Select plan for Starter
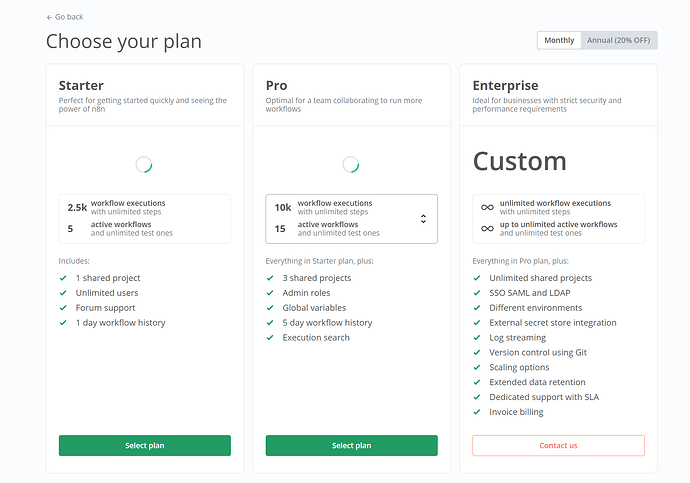The width and height of the screenshot is (690, 483). (x=145, y=446)
